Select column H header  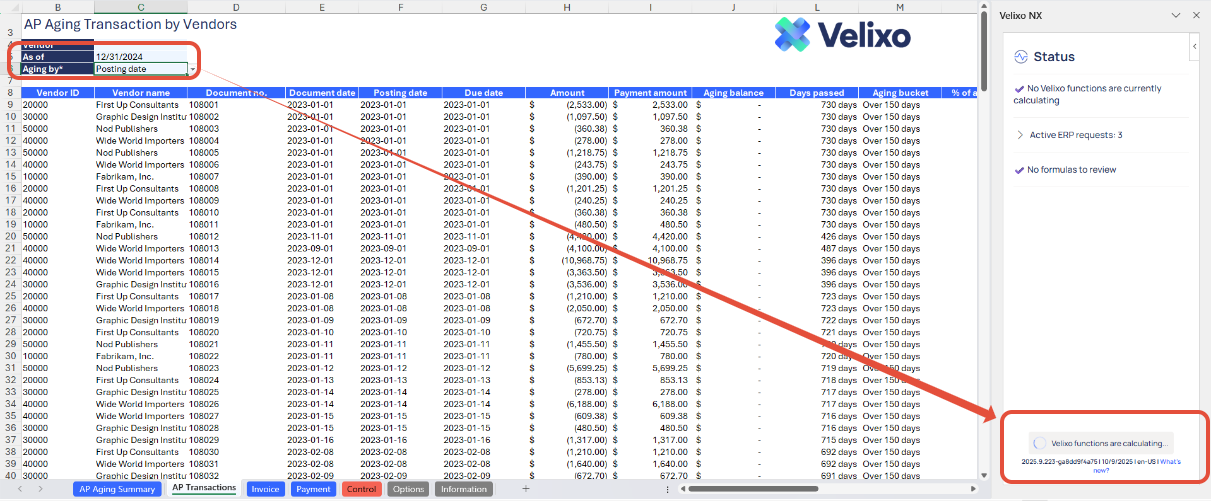tap(567, 7)
